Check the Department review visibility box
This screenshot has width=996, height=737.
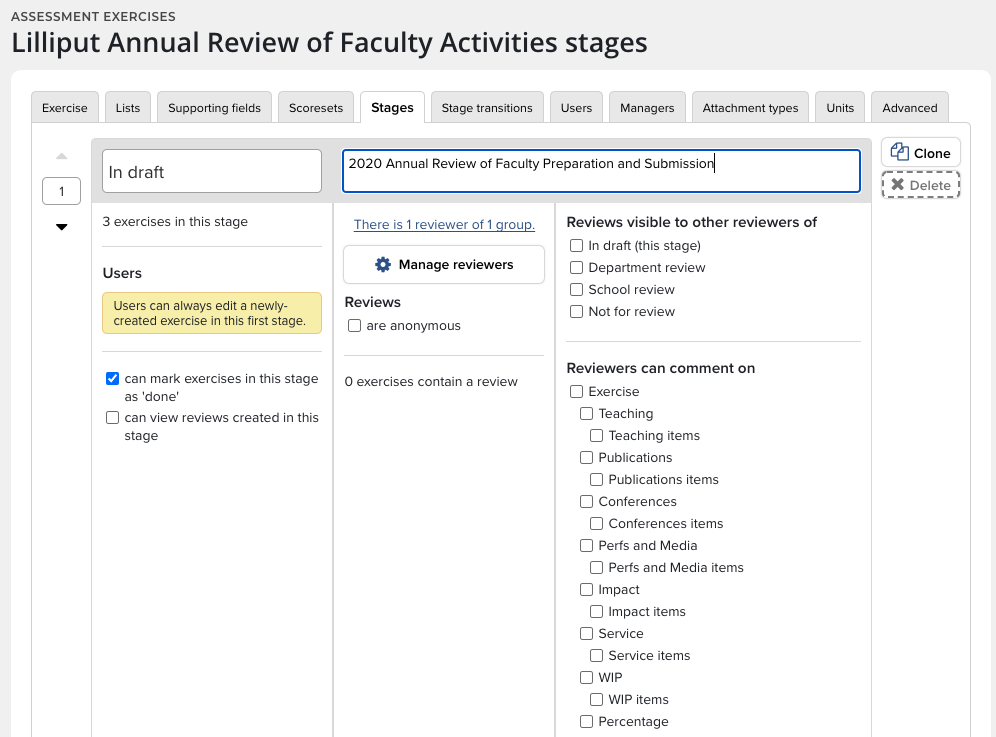576,268
